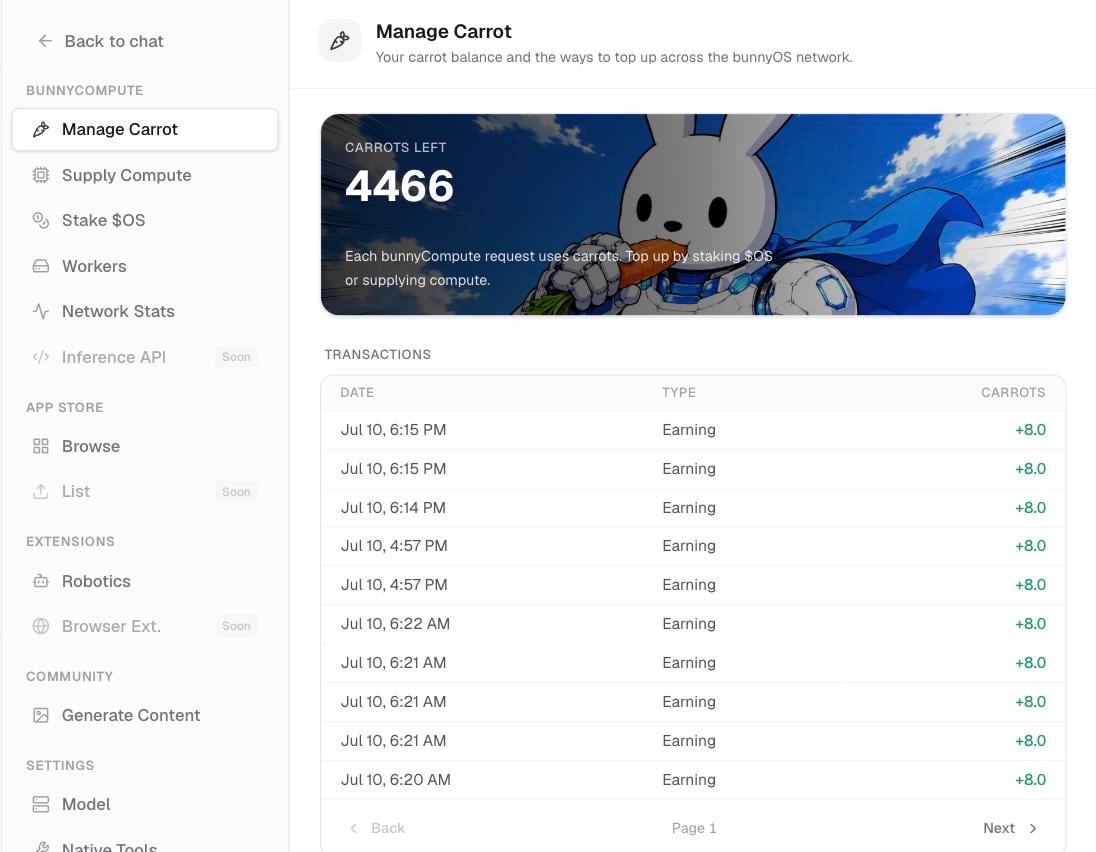Viewport: 1096px width, 852px height.
Task: Click the TYPE column header
Action: point(679,393)
